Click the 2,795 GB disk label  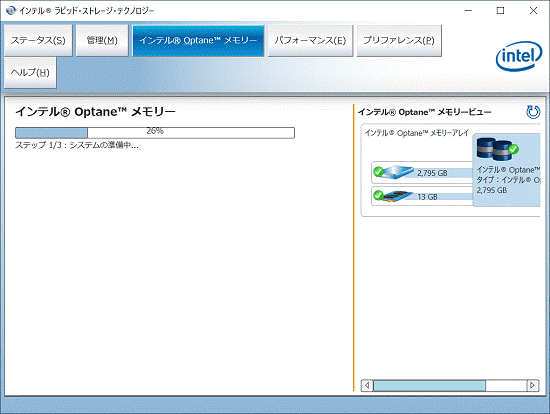click(432, 173)
